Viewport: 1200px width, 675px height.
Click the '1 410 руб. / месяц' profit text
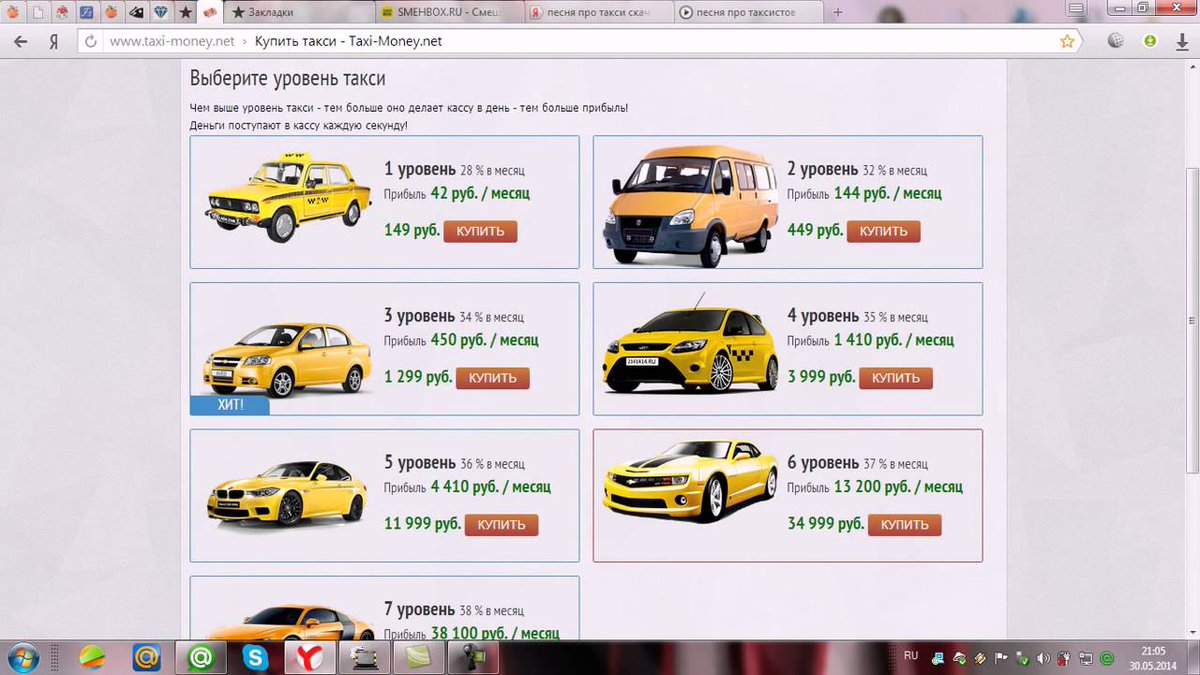(894, 340)
